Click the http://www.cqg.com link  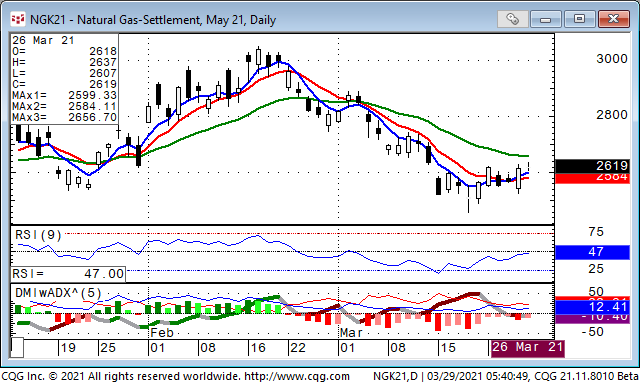[x=296, y=376]
